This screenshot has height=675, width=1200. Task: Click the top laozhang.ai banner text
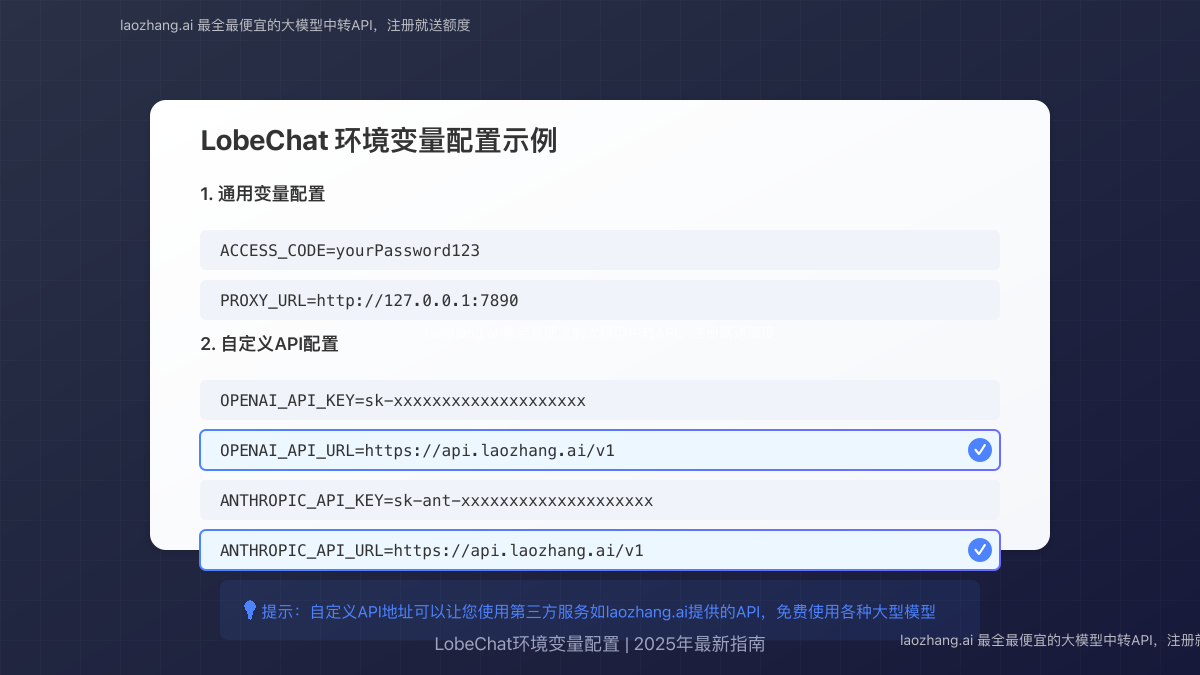pos(295,25)
